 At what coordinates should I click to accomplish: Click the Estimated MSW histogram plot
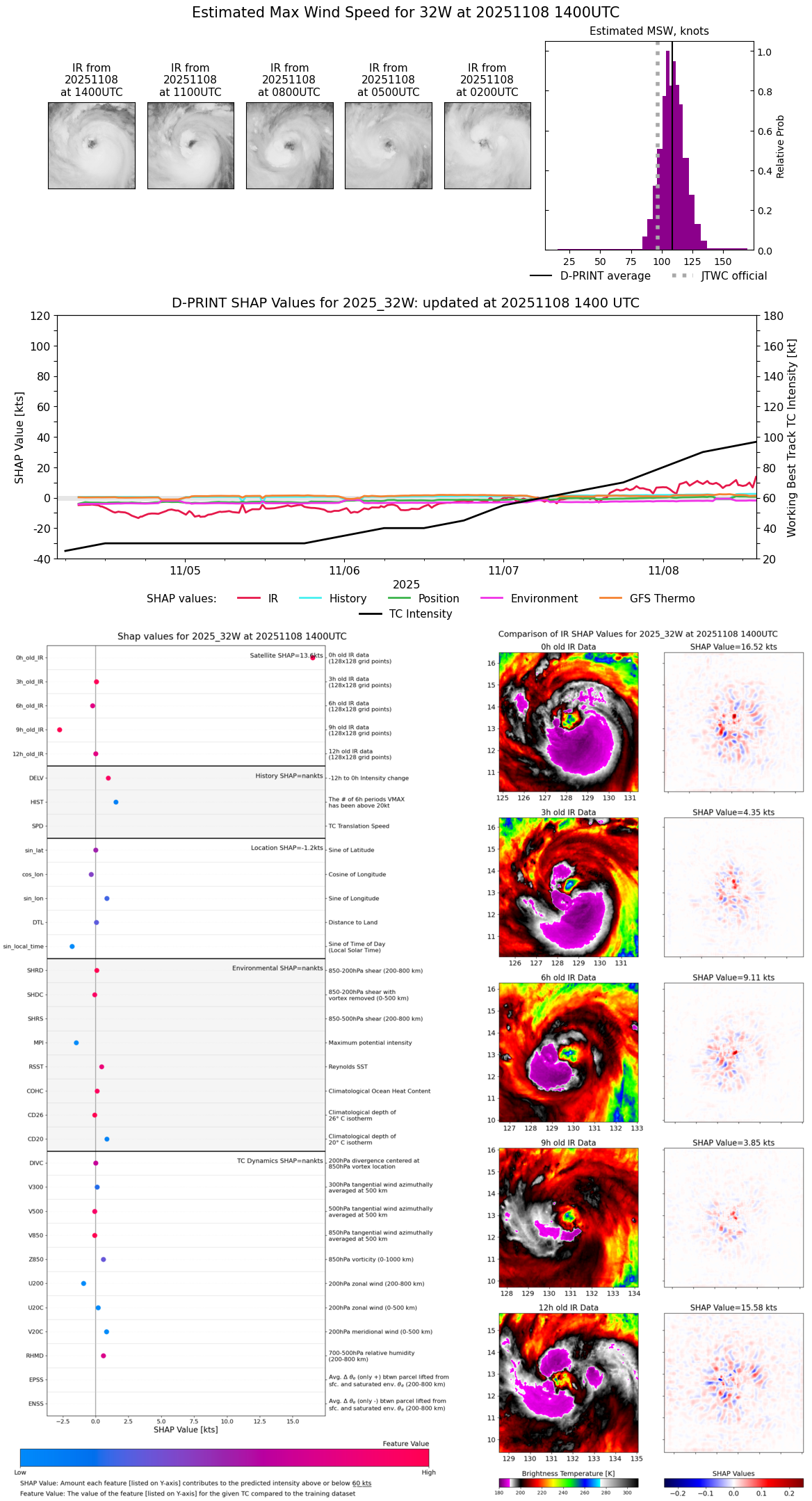pyautogui.click(x=649, y=145)
